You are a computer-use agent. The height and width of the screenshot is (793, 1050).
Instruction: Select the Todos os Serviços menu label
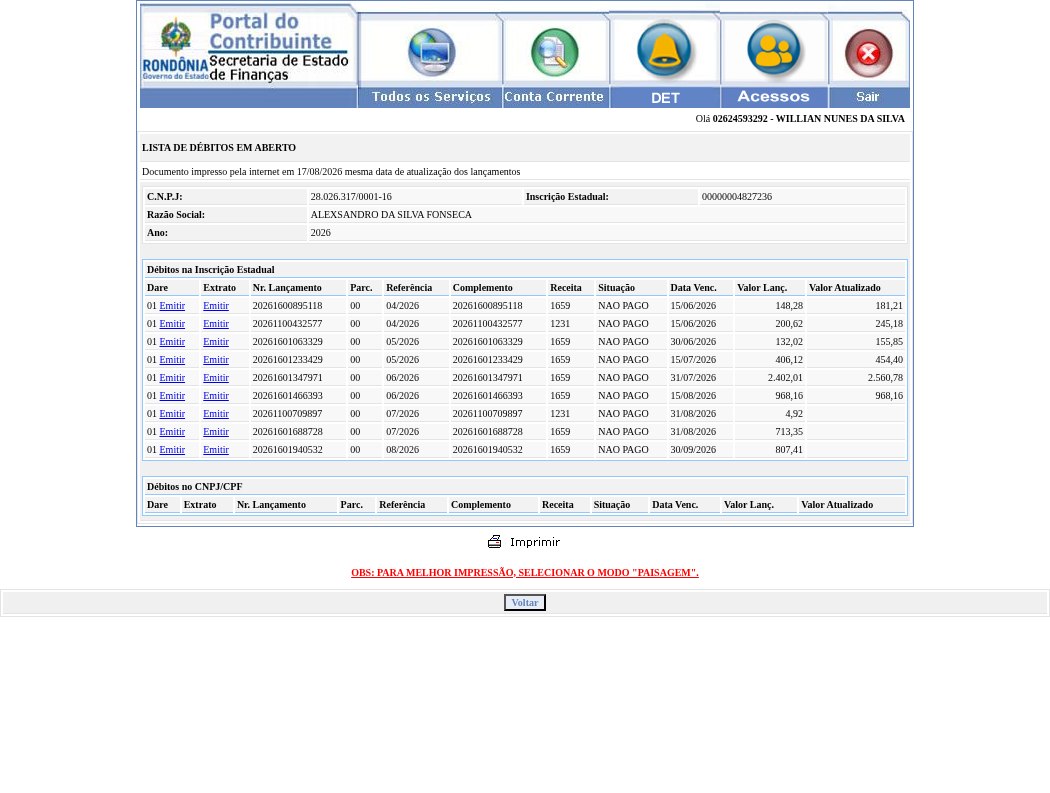(431, 96)
